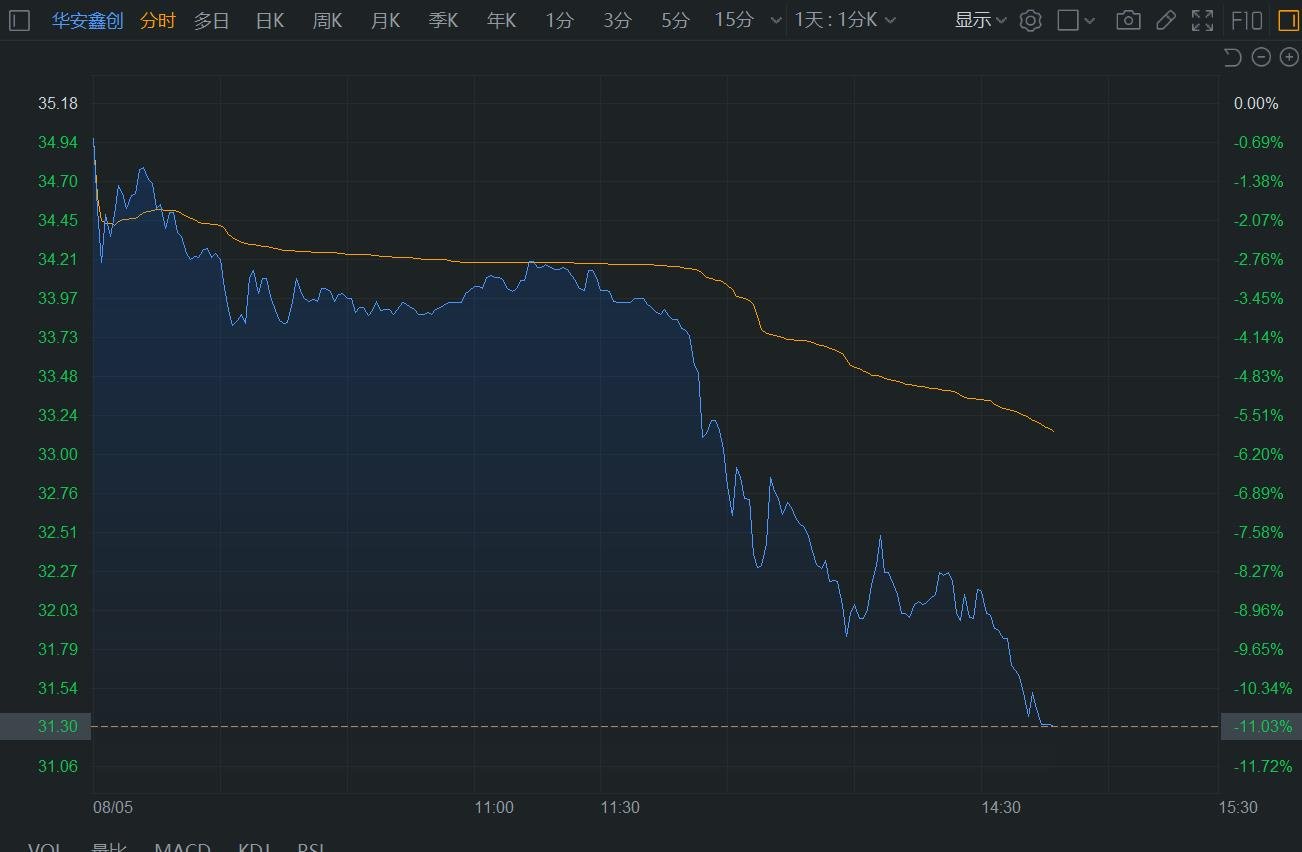Image resolution: width=1302 pixels, height=852 pixels.
Task: Expand more minute intervals after 15分
Action: 776,20
